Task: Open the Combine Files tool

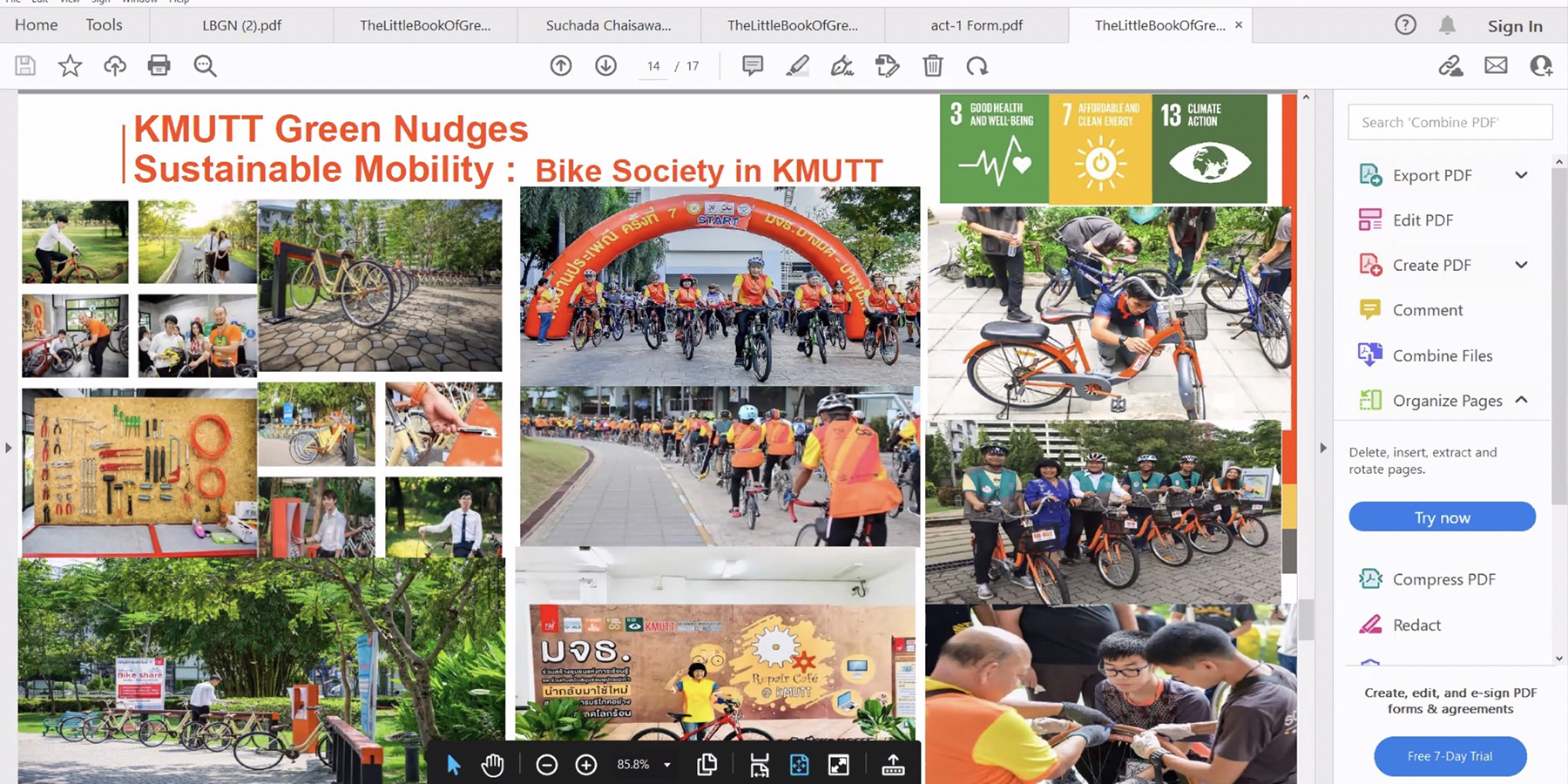Action: tap(1442, 355)
